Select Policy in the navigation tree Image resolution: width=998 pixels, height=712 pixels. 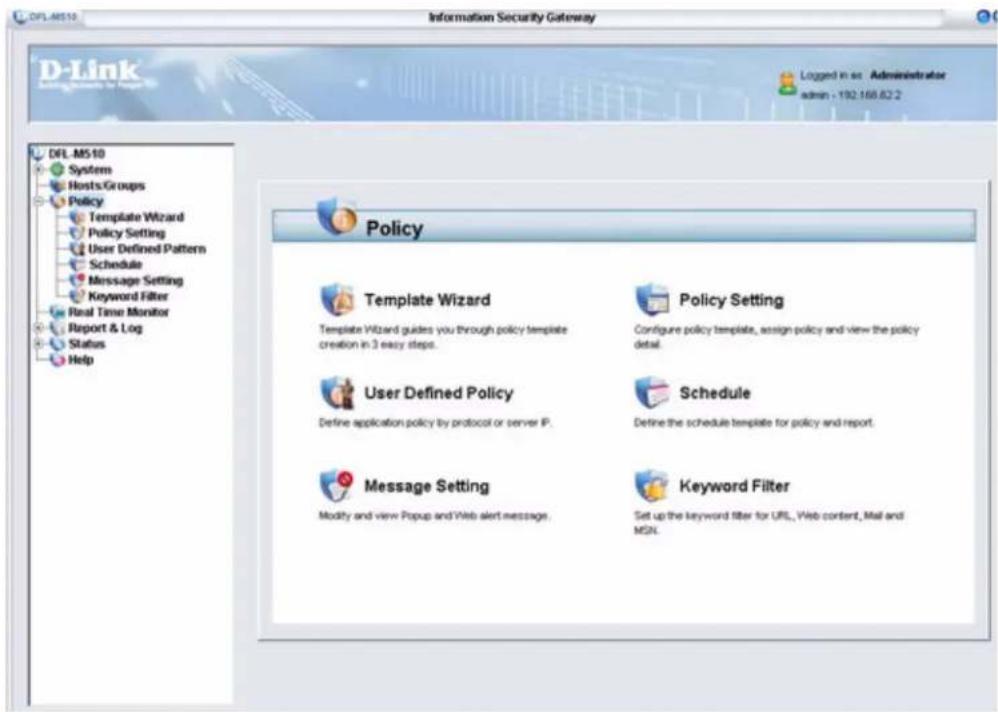click(x=85, y=202)
